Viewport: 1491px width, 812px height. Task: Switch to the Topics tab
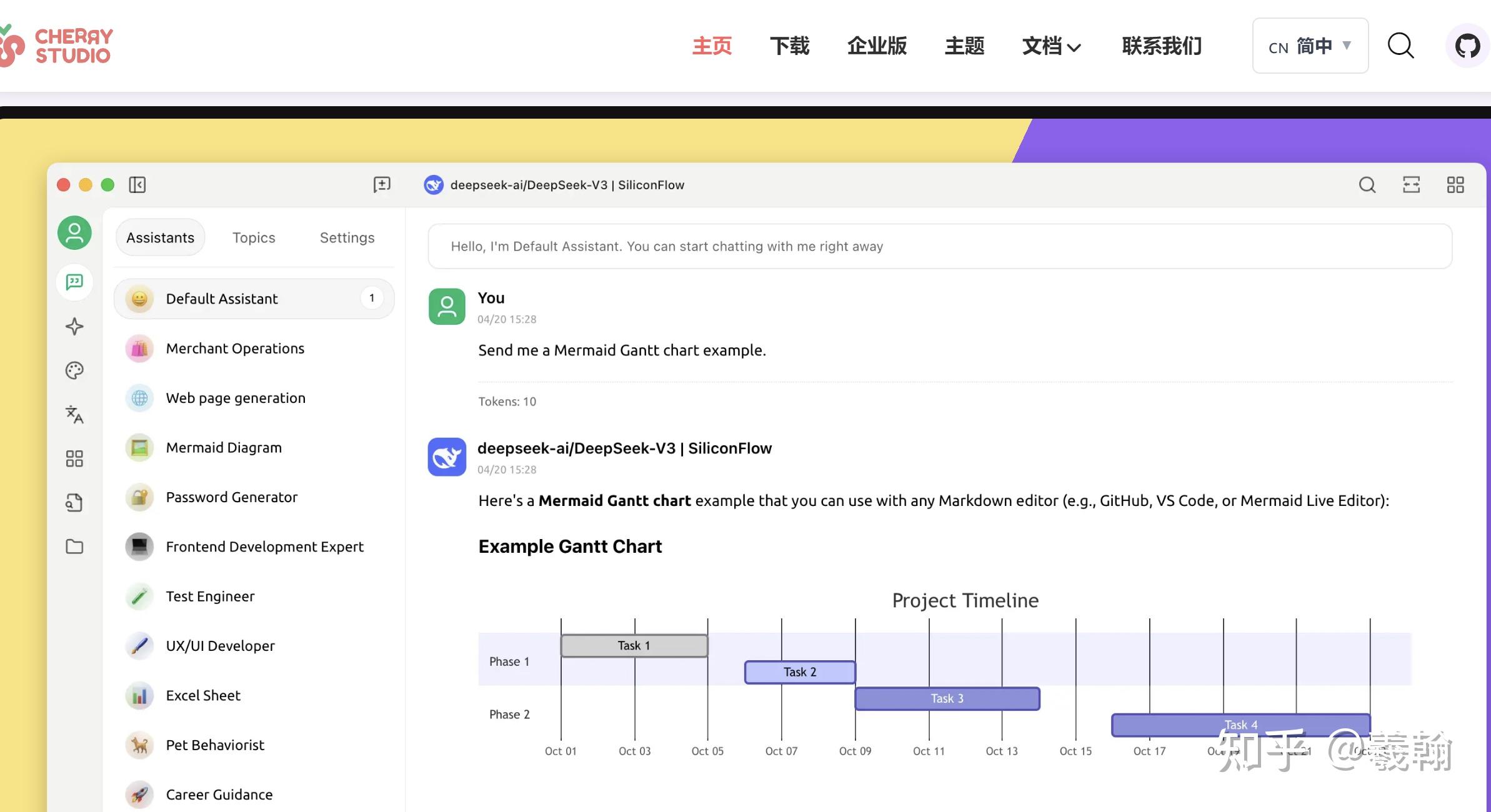point(254,238)
